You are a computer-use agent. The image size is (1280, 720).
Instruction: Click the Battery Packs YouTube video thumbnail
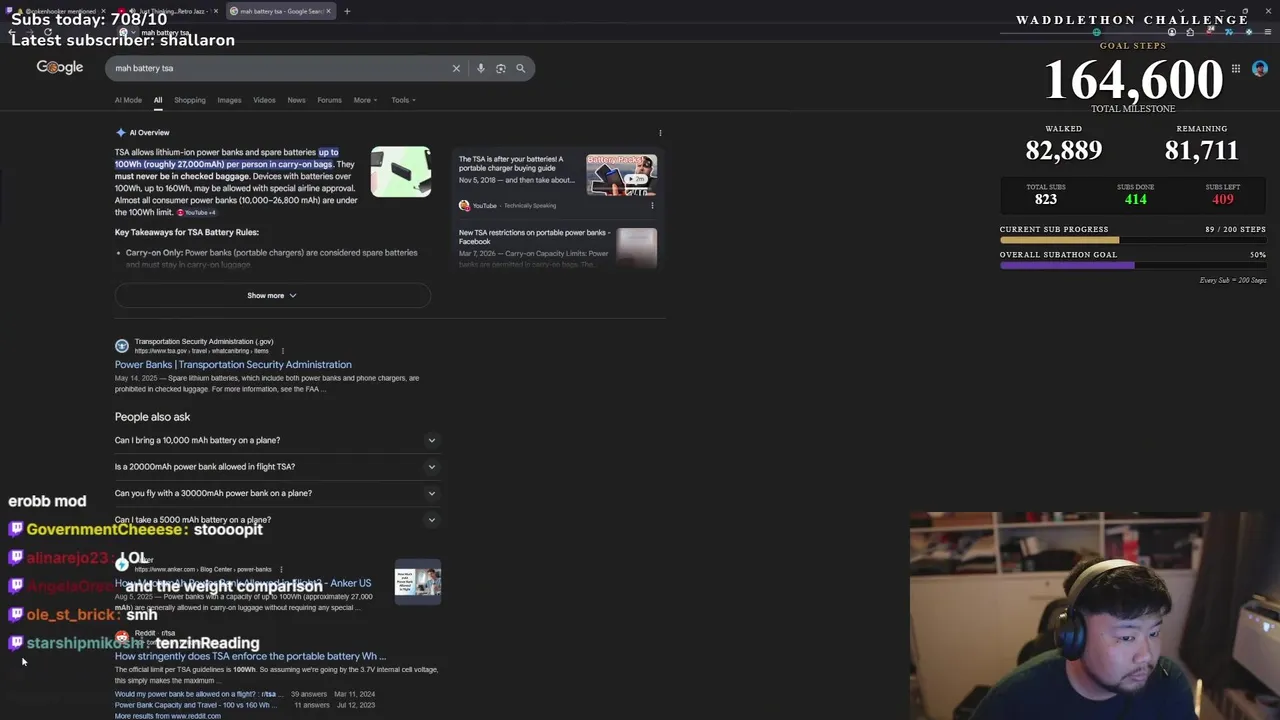pyautogui.click(x=621, y=175)
